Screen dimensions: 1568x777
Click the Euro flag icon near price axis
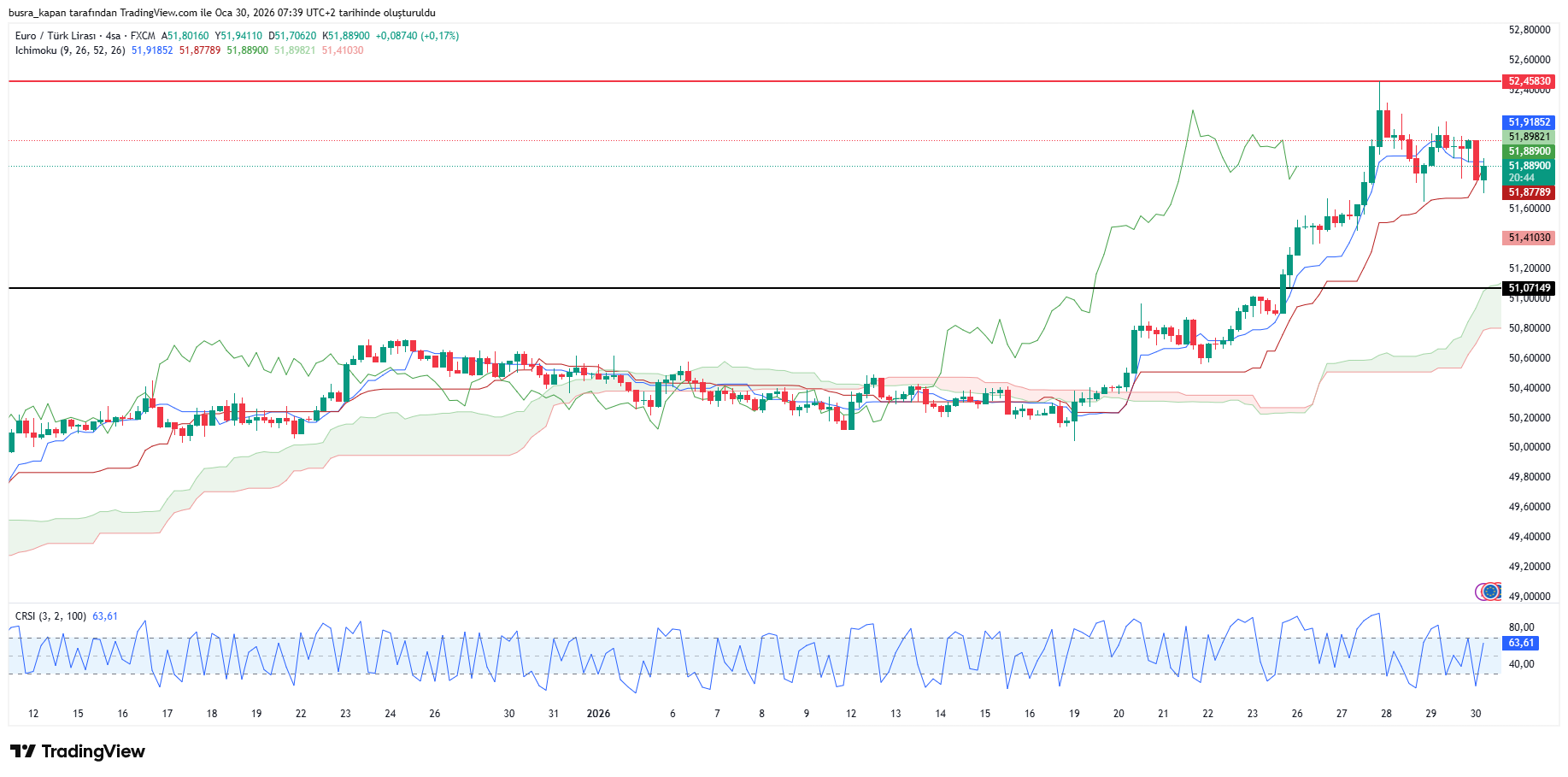click(x=1489, y=592)
